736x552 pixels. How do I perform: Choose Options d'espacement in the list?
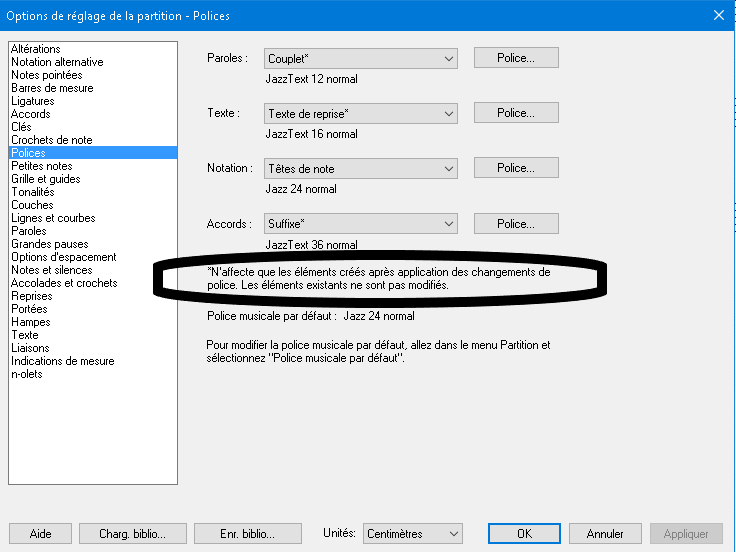click(64, 257)
